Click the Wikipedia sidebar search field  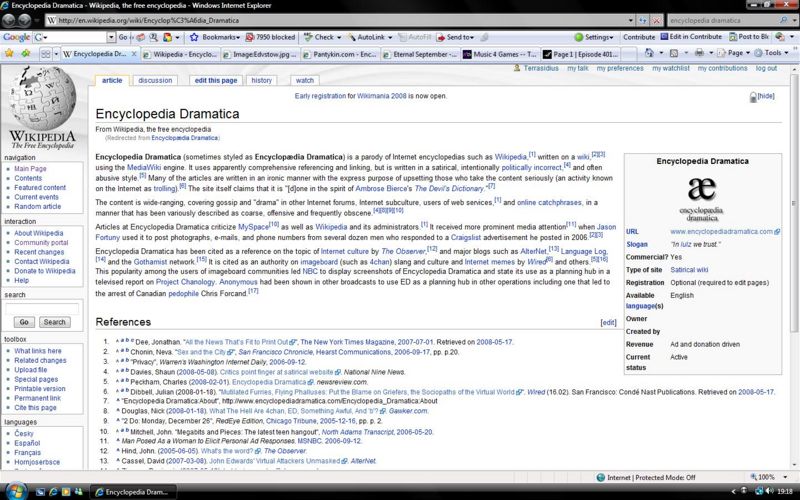38,309
